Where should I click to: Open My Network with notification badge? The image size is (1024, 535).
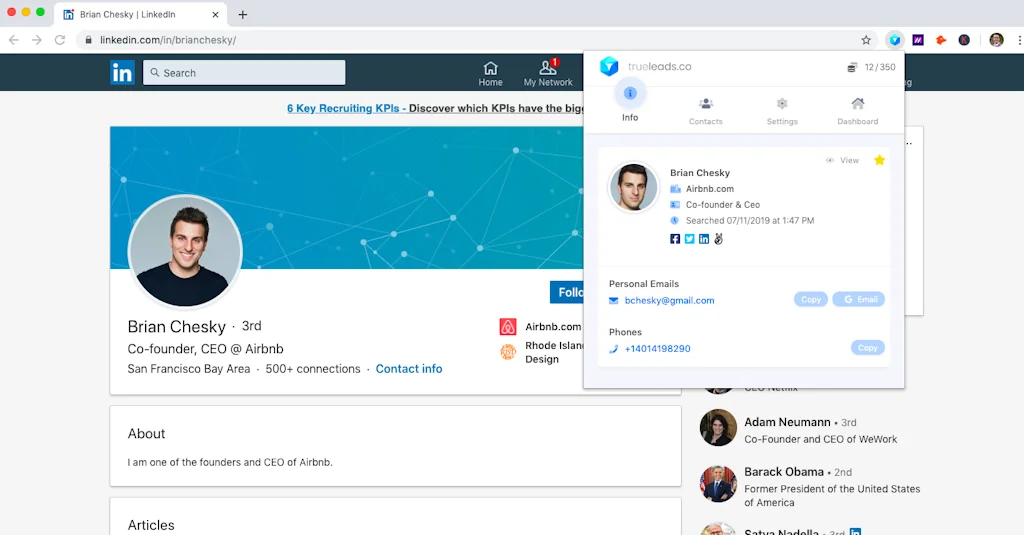coord(548,73)
